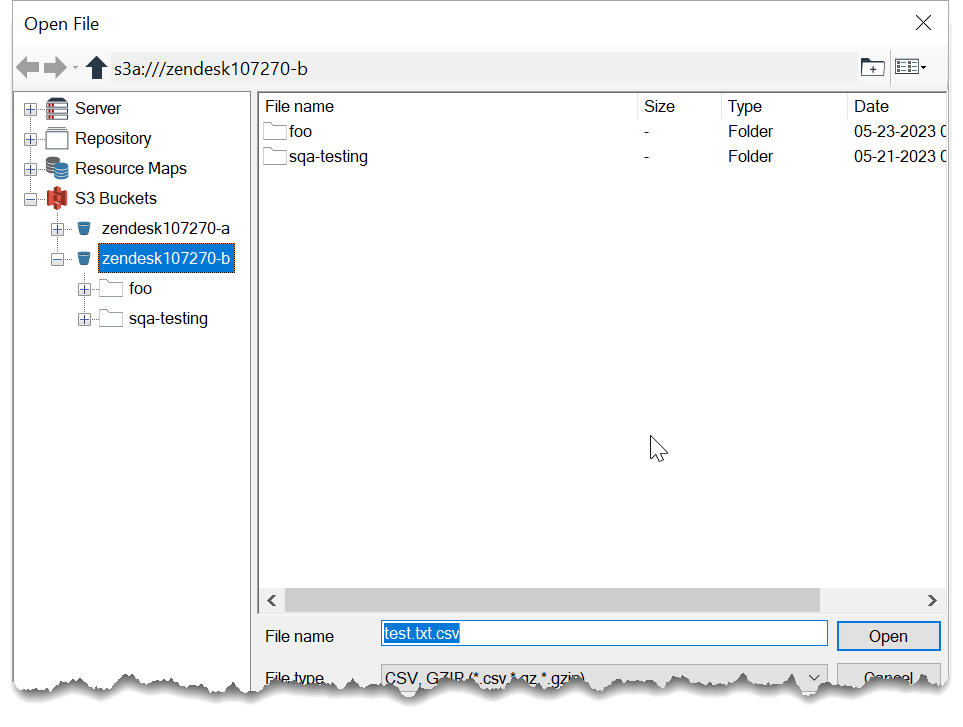Collapse the S3 Buckets tree node
This screenshot has height=727, width=963.
[31, 199]
